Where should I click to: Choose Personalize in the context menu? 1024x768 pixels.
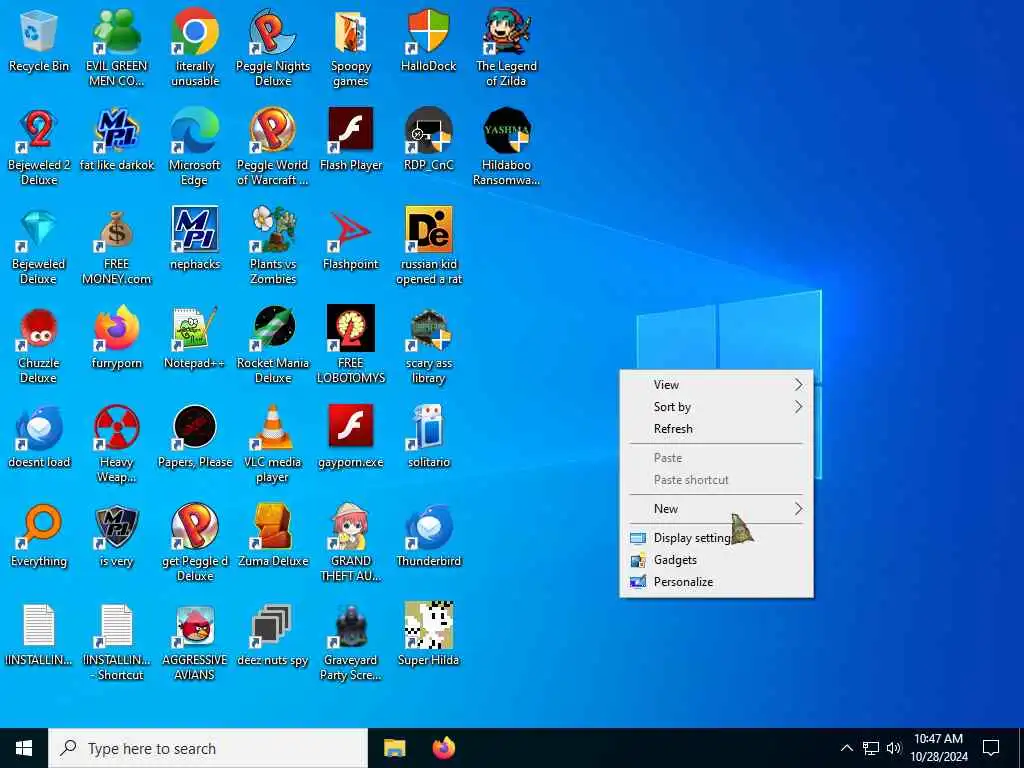point(716,582)
